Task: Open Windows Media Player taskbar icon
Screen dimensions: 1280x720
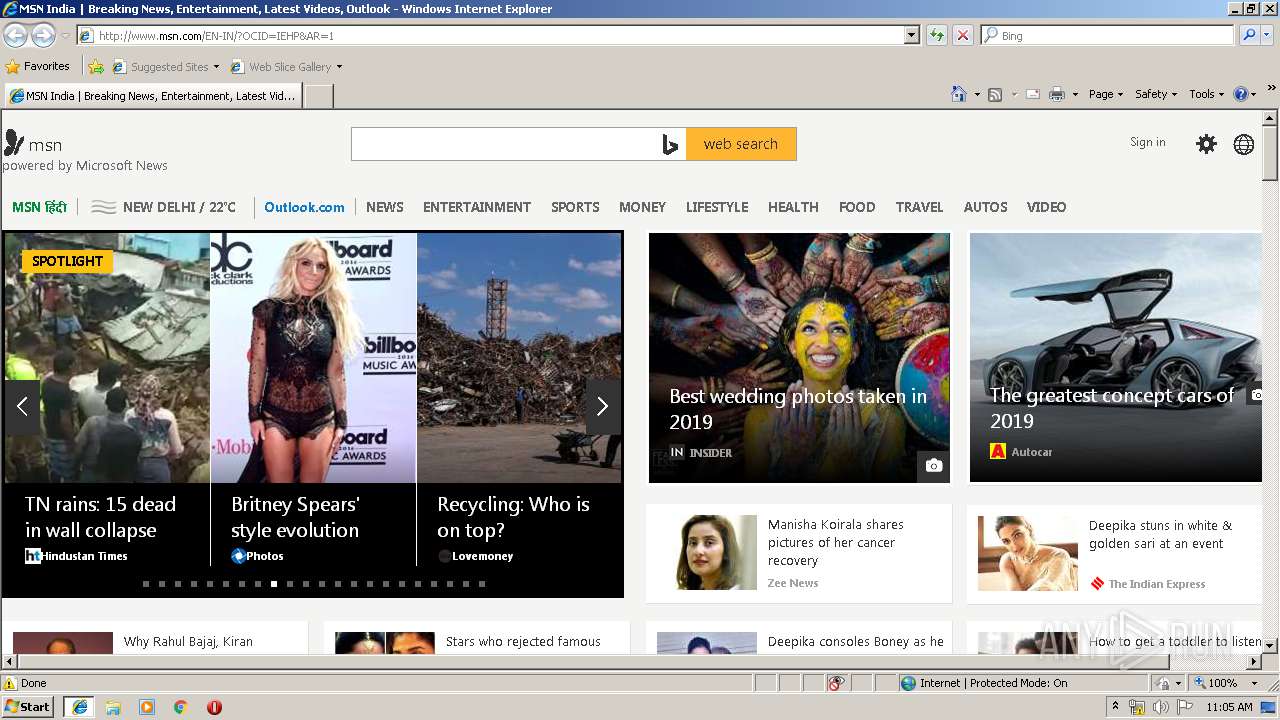Action: coord(147,707)
